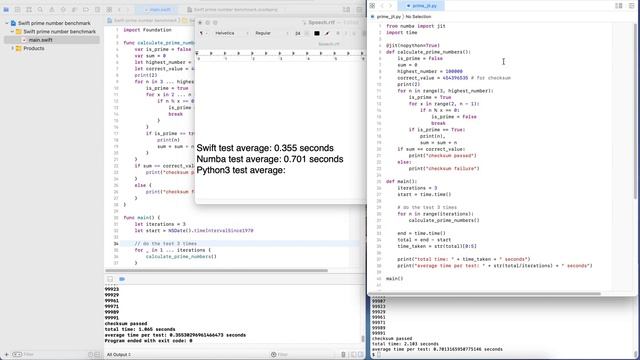The image size is (640, 360).
Task: Click No Selection in the jump bar
Action: click(418, 17)
